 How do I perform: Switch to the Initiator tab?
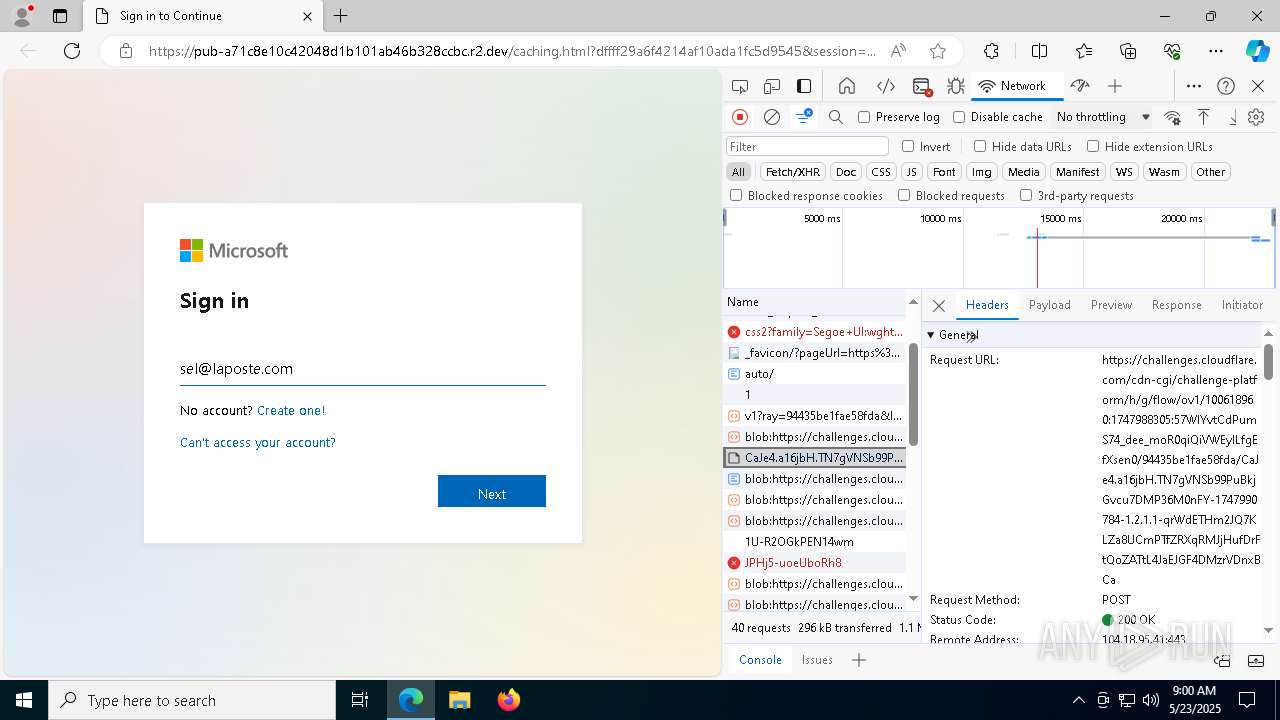tap(1242, 305)
